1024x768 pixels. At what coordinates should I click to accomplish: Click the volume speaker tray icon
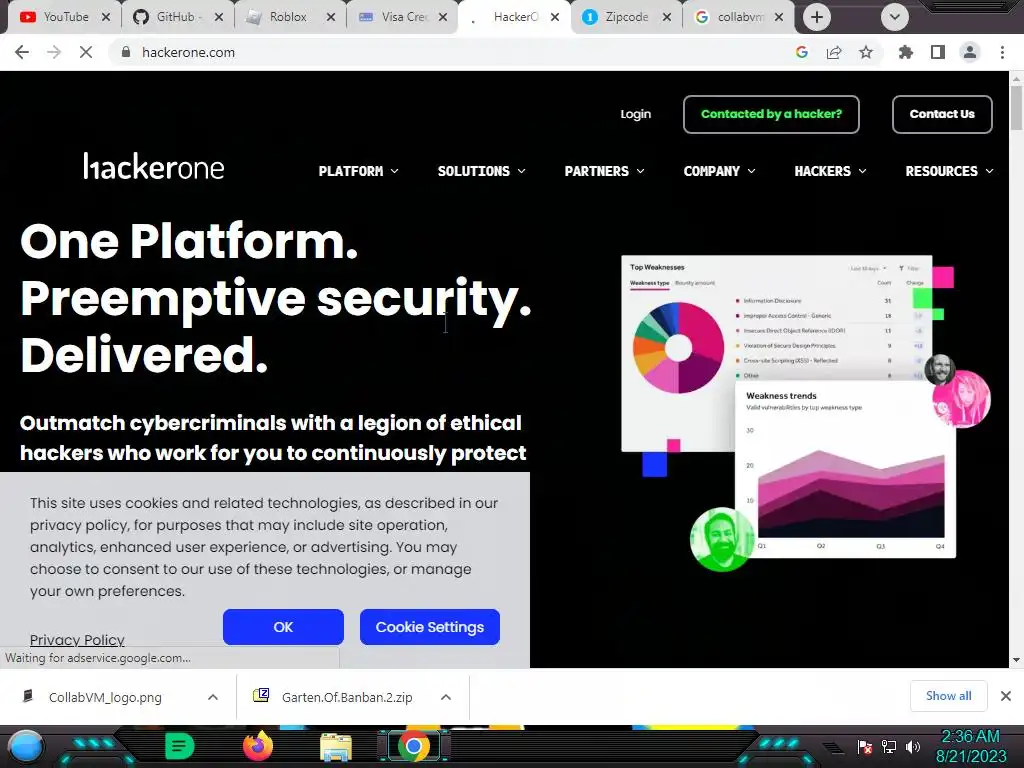click(x=913, y=746)
